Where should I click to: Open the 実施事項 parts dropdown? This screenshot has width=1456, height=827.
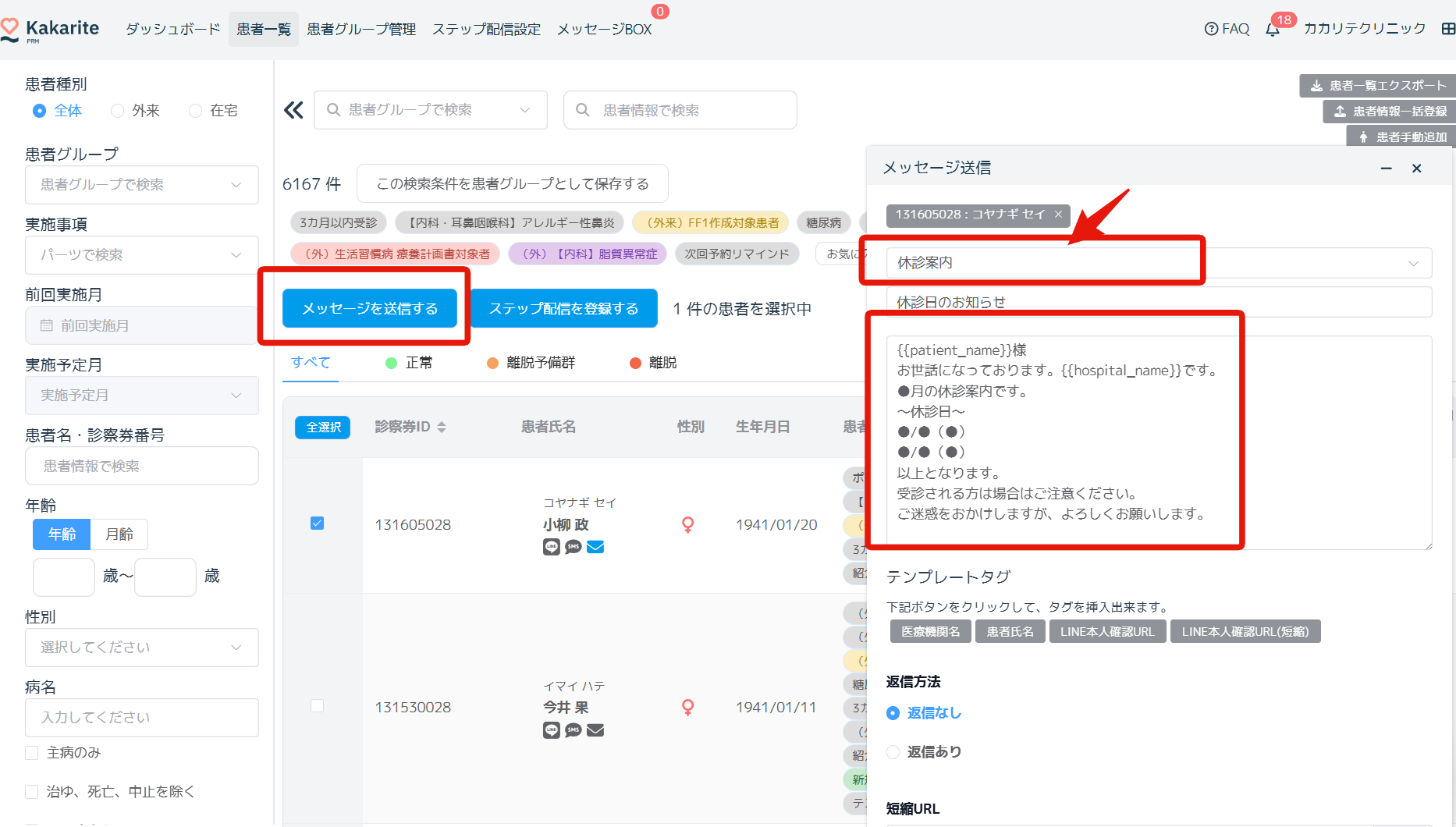(x=141, y=255)
